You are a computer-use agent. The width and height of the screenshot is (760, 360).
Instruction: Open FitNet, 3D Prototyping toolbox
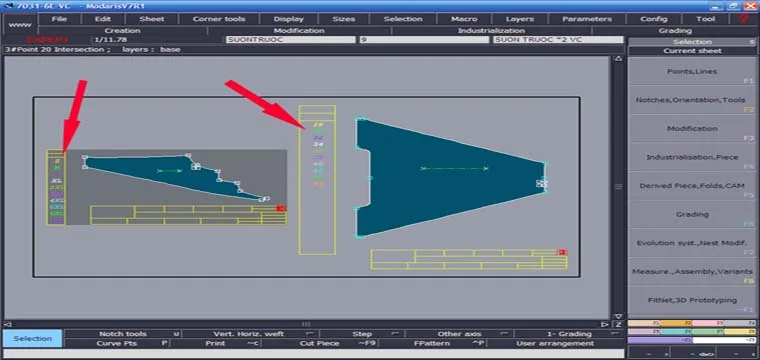coord(692,300)
